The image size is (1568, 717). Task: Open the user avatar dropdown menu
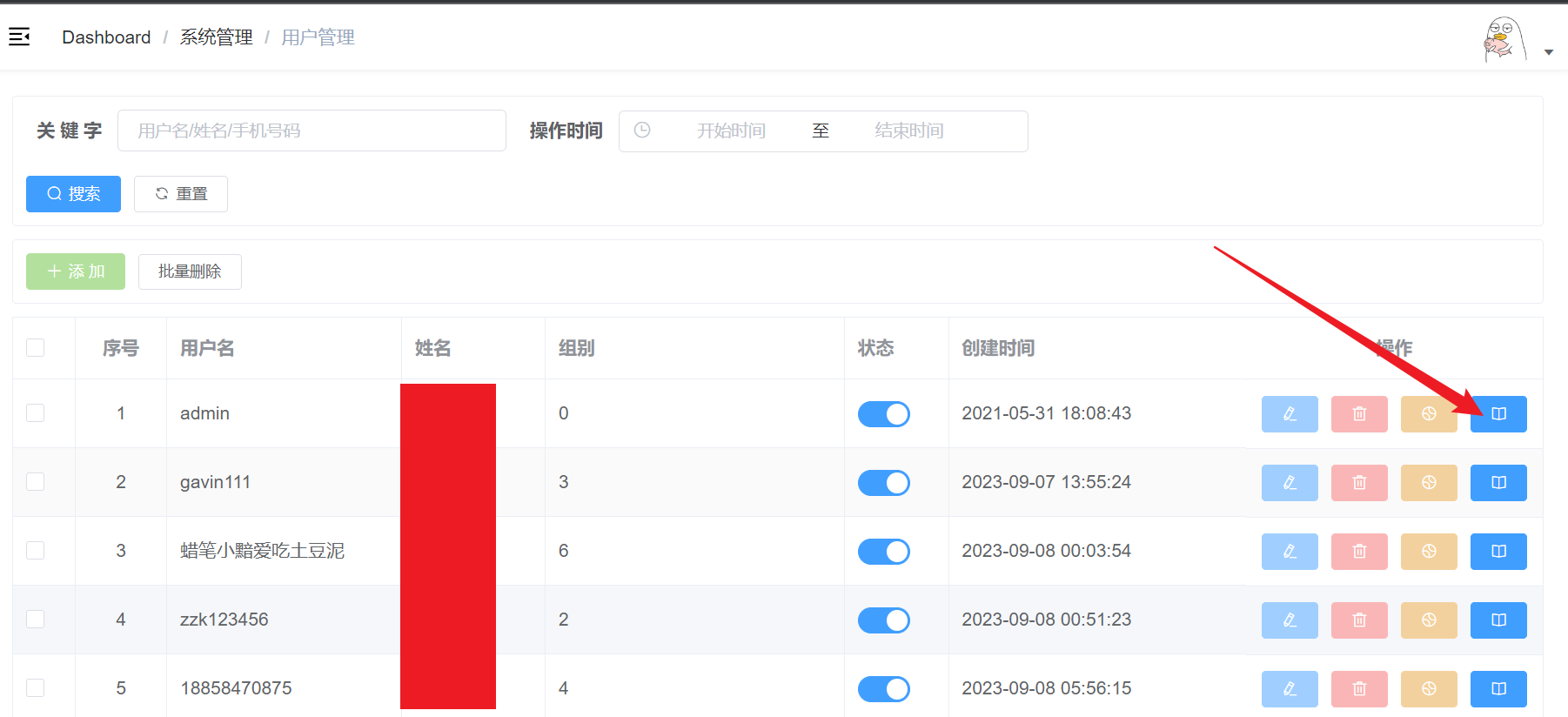[x=1516, y=42]
